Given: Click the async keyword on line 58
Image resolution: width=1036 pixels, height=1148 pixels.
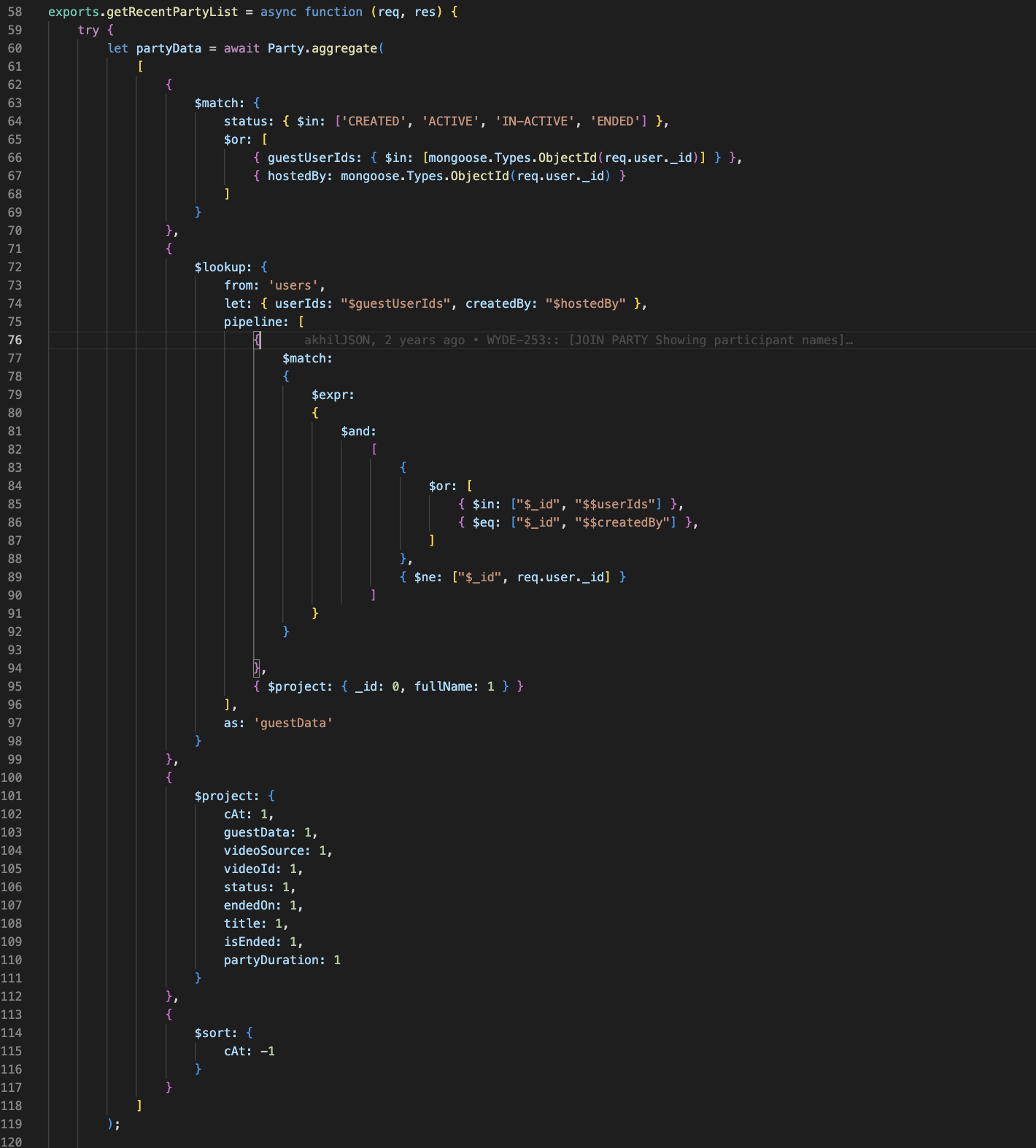Looking at the screenshot, I should (x=279, y=12).
